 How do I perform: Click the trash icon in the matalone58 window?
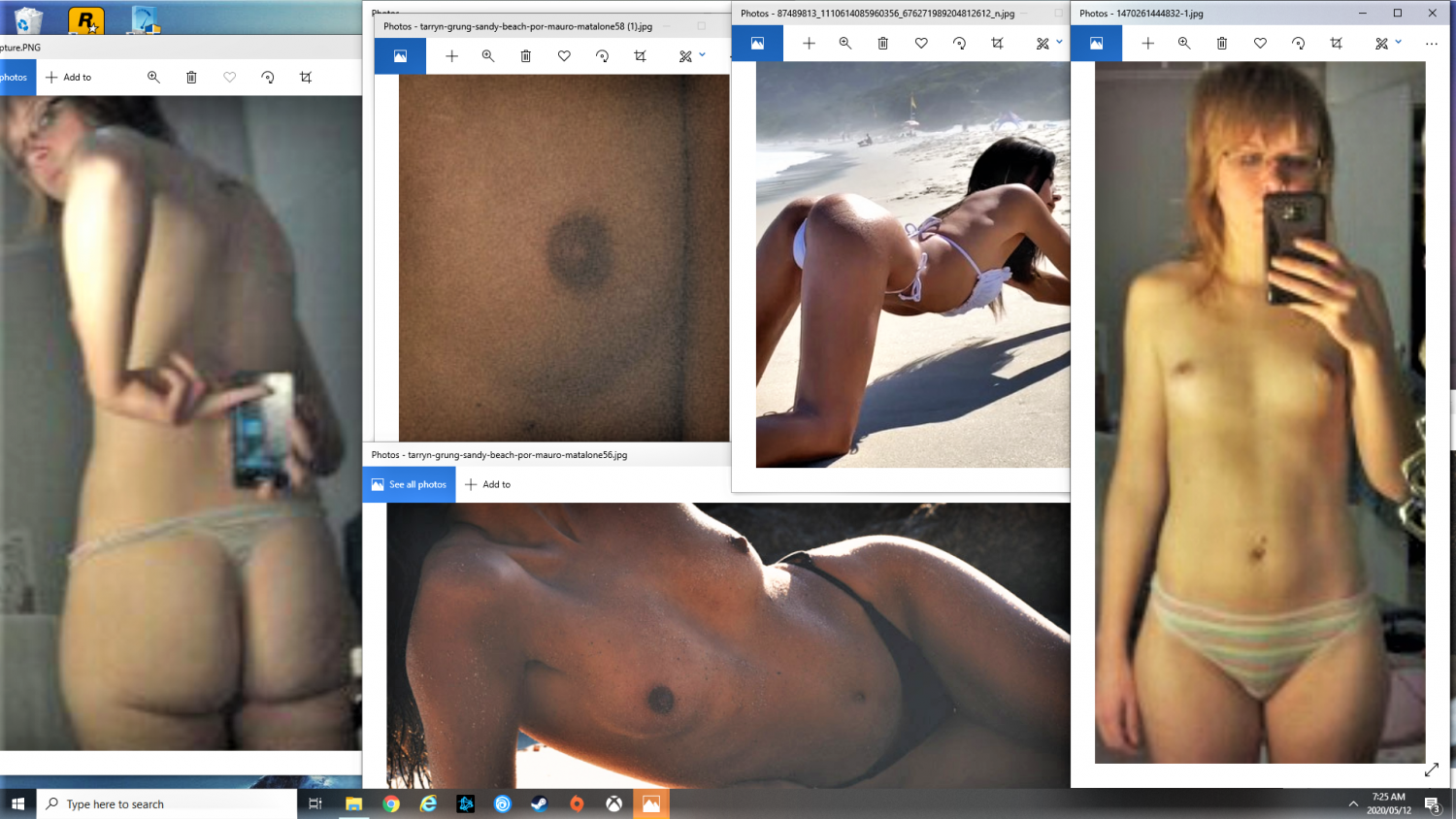tap(526, 56)
